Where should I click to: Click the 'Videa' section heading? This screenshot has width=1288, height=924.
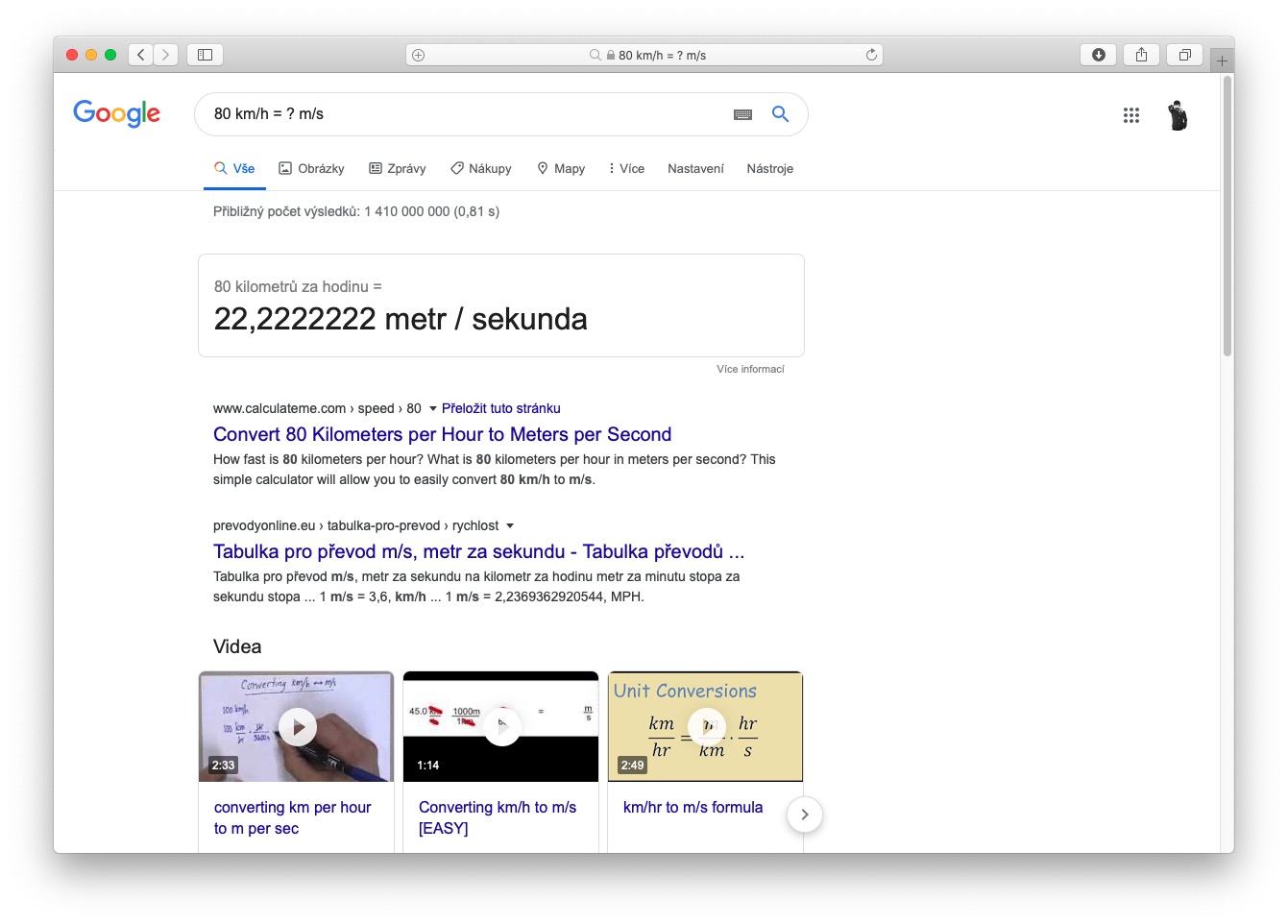[237, 646]
